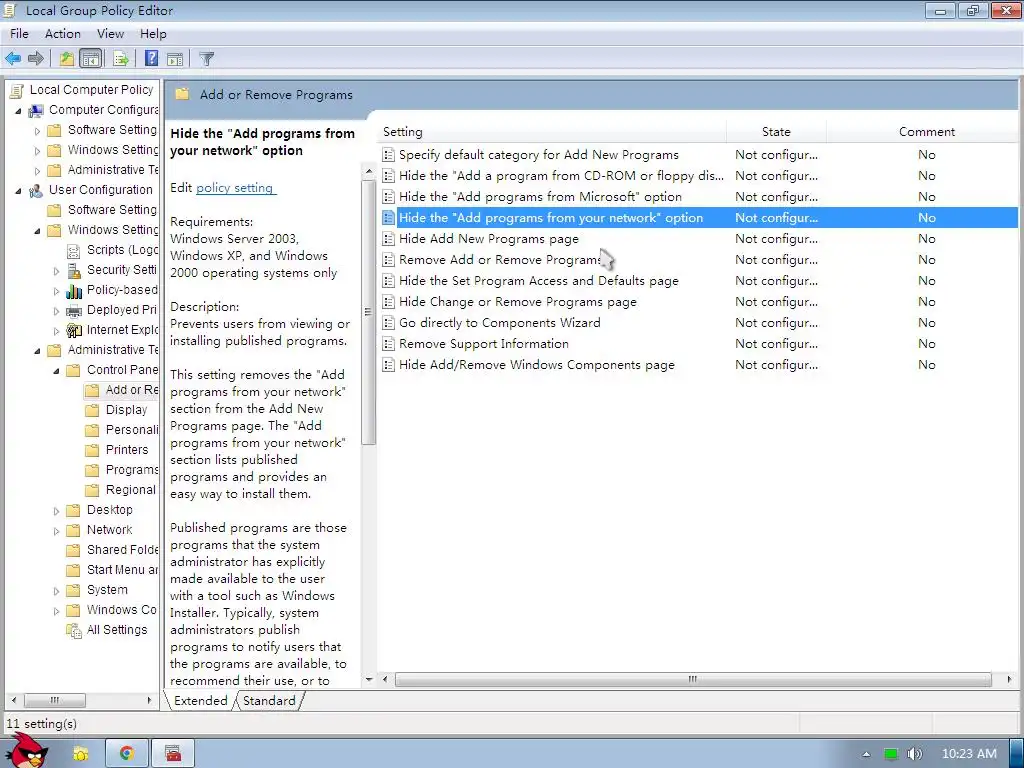Sort by the Setting column header
The height and width of the screenshot is (768, 1024).
[552, 132]
